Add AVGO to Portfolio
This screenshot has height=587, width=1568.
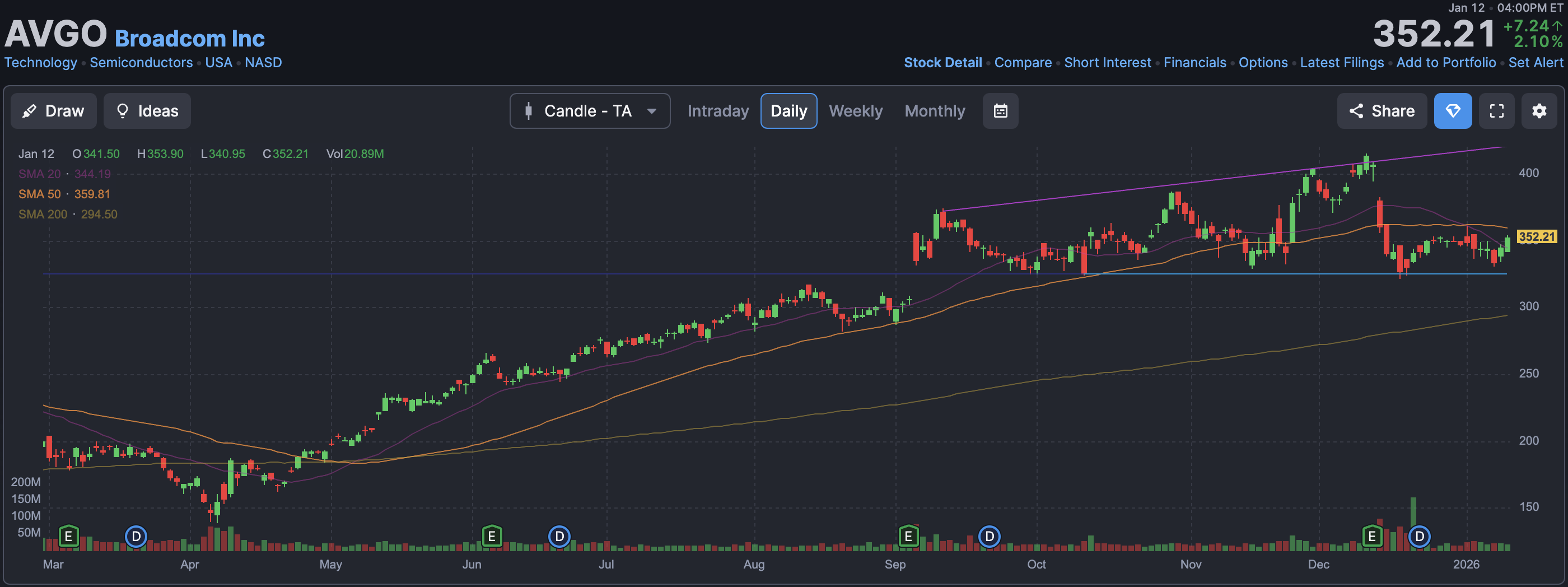[x=1446, y=63]
